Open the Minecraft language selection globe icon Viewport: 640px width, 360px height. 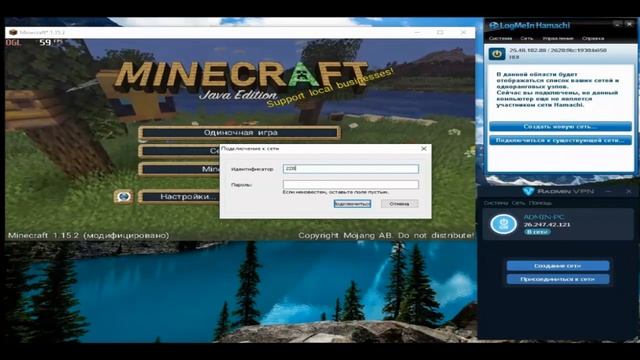(124, 197)
